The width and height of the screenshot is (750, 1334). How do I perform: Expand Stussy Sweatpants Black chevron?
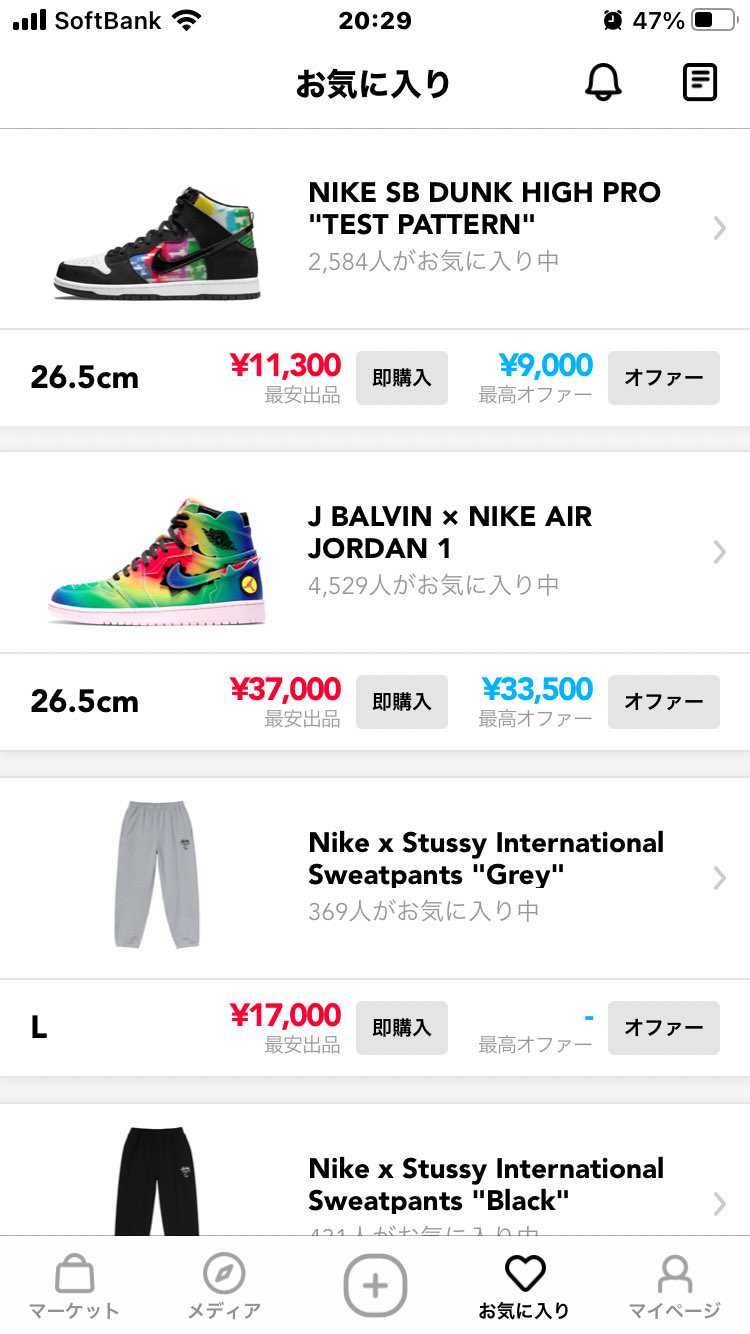tap(719, 1204)
